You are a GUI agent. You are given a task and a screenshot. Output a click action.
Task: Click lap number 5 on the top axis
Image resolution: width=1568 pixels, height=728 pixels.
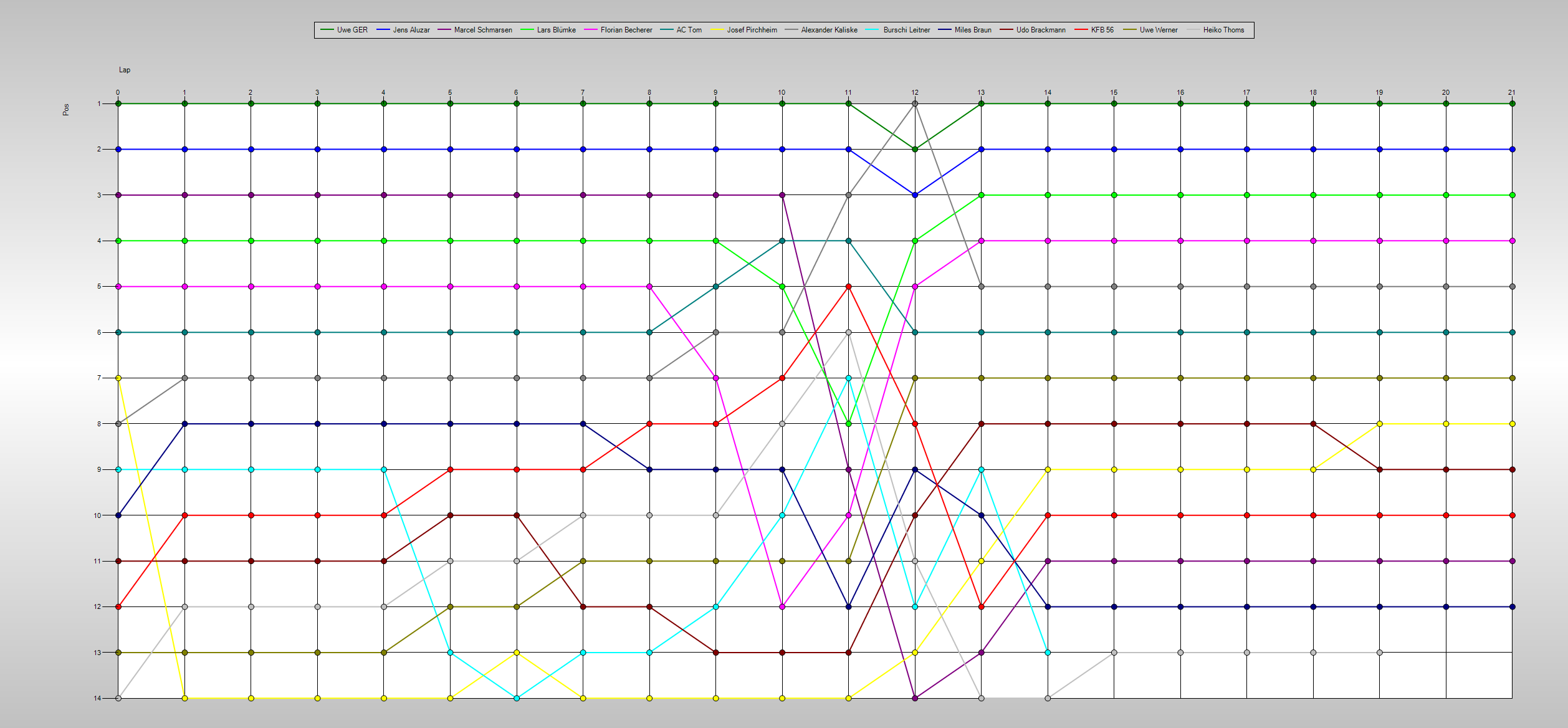click(450, 92)
